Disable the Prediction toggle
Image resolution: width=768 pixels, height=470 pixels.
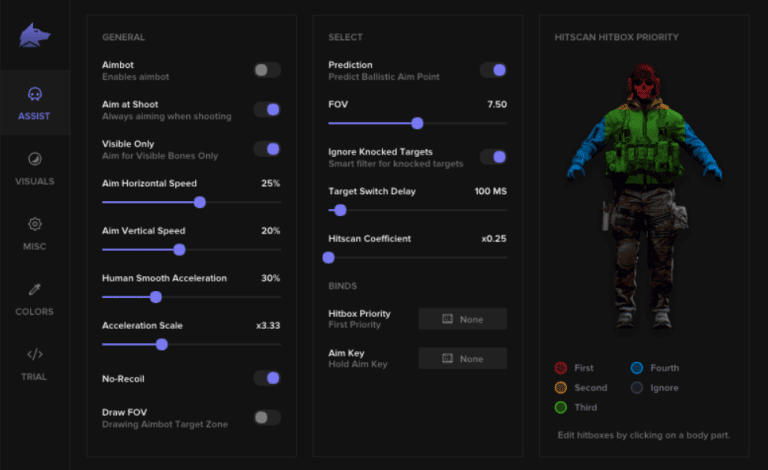click(493, 70)
